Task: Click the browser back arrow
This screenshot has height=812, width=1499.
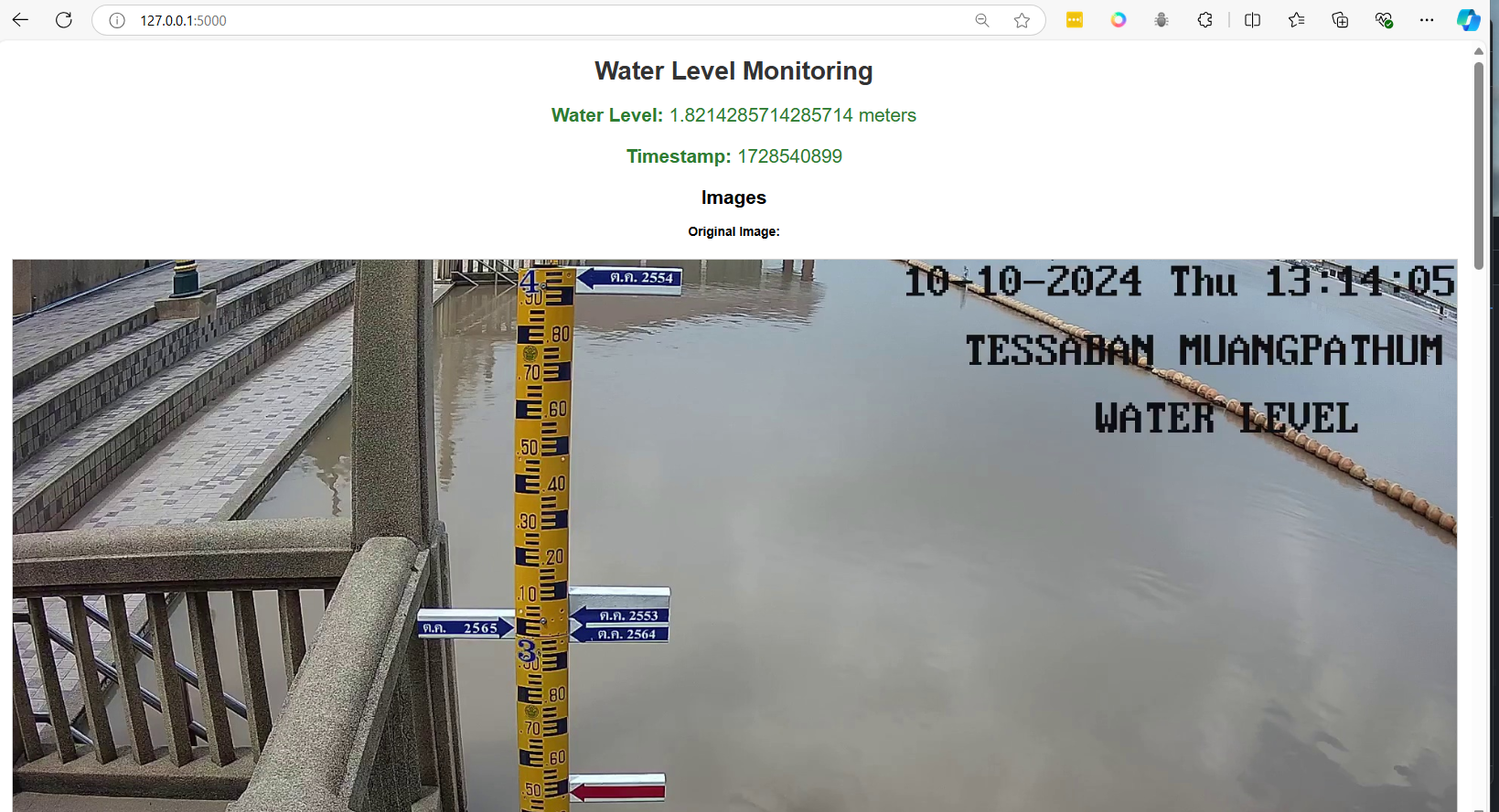Action: pyautogui.click(x=20, y=20)
